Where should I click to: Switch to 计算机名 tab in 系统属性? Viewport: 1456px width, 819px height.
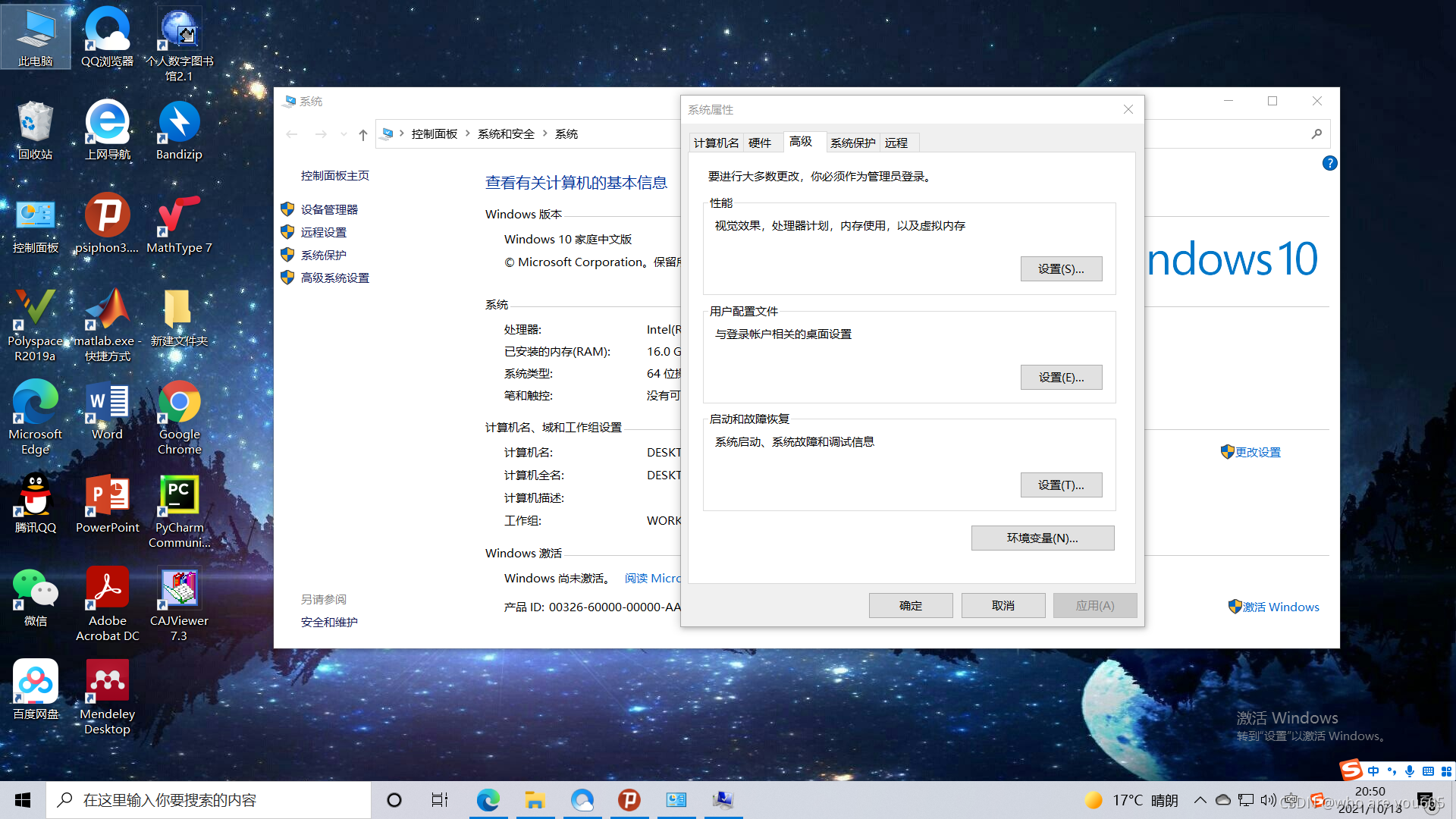pos(714,142)
